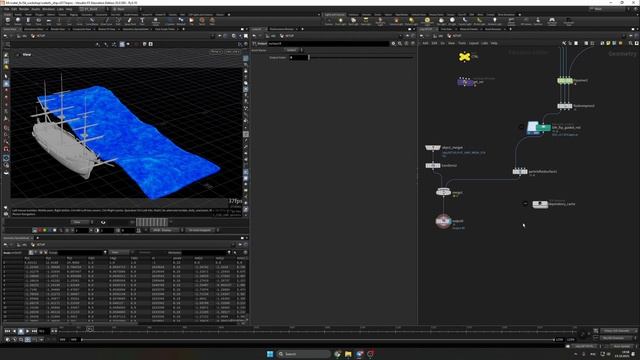
Task: Click the Output Index value field
Action: [298, 58]
